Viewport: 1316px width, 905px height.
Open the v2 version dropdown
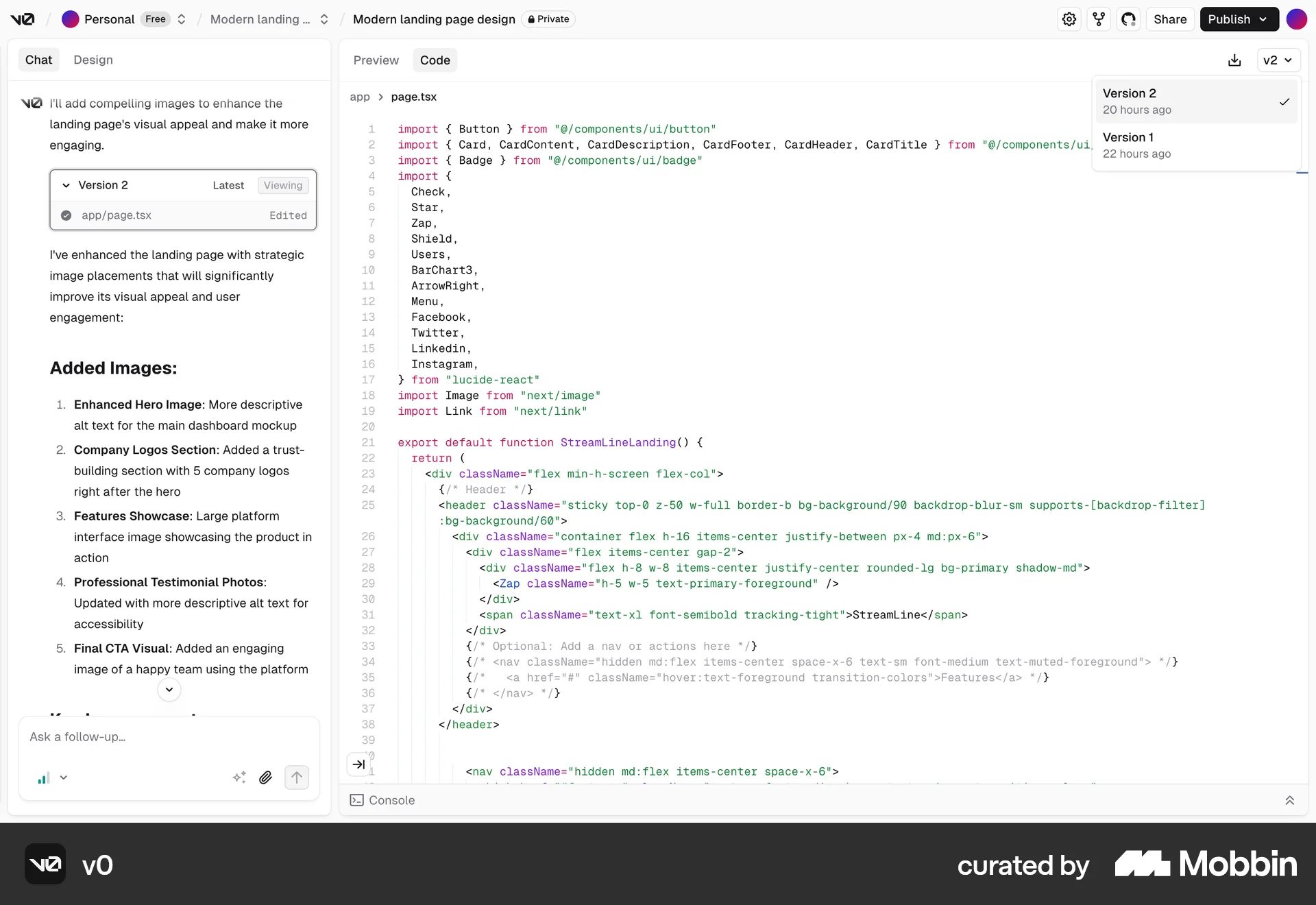point(1278,60)
